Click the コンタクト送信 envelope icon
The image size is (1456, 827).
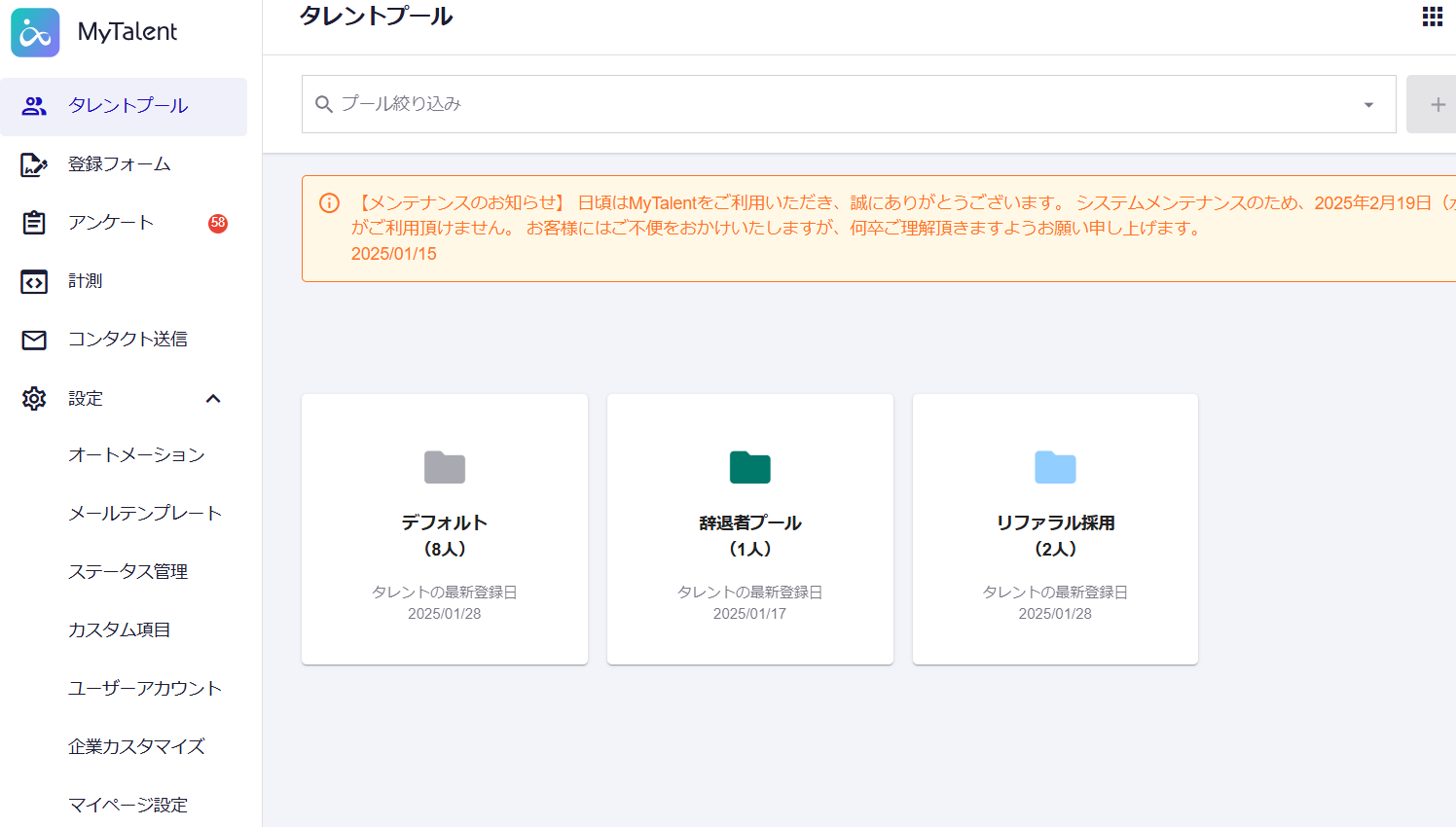click(x=34, y=340)
